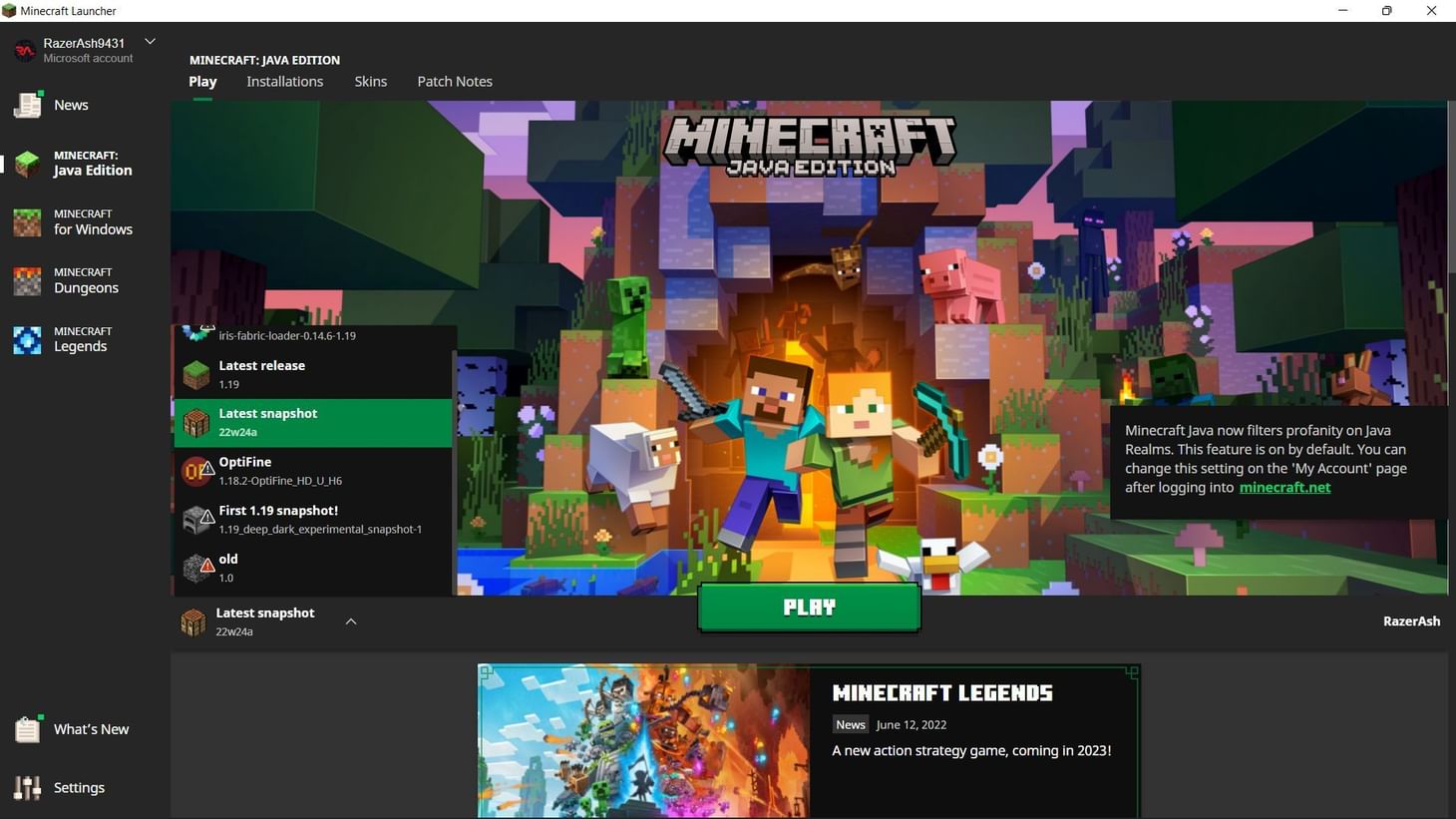Open Minecraft Legends from the sidebar
Viewport: 1456px width, 819px height.
coord(82,338)
